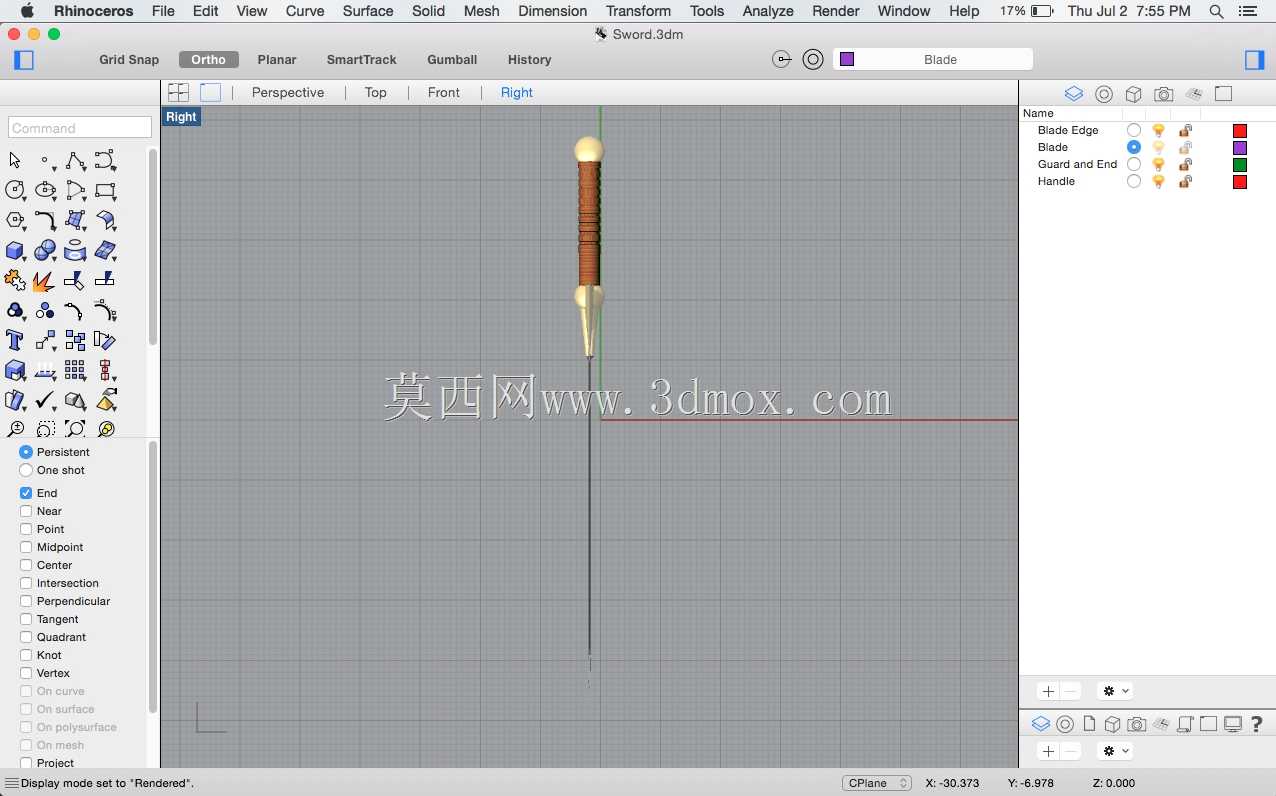The height and width of the screenshot is (796, 1276).
Task: Open the Surface menu
Action: tap(368, 11)
